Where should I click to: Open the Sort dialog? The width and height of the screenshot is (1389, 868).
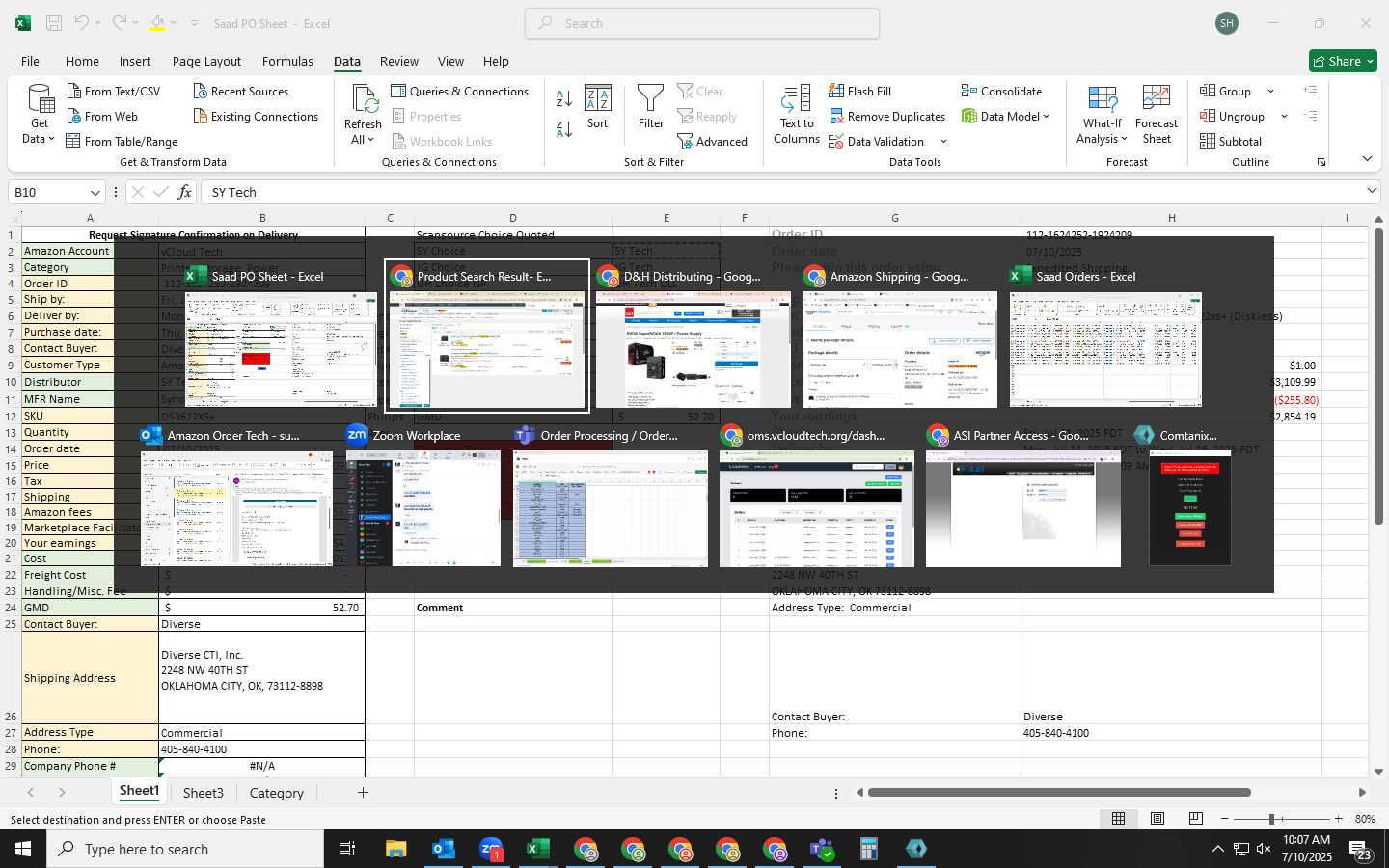coord(598,107)
